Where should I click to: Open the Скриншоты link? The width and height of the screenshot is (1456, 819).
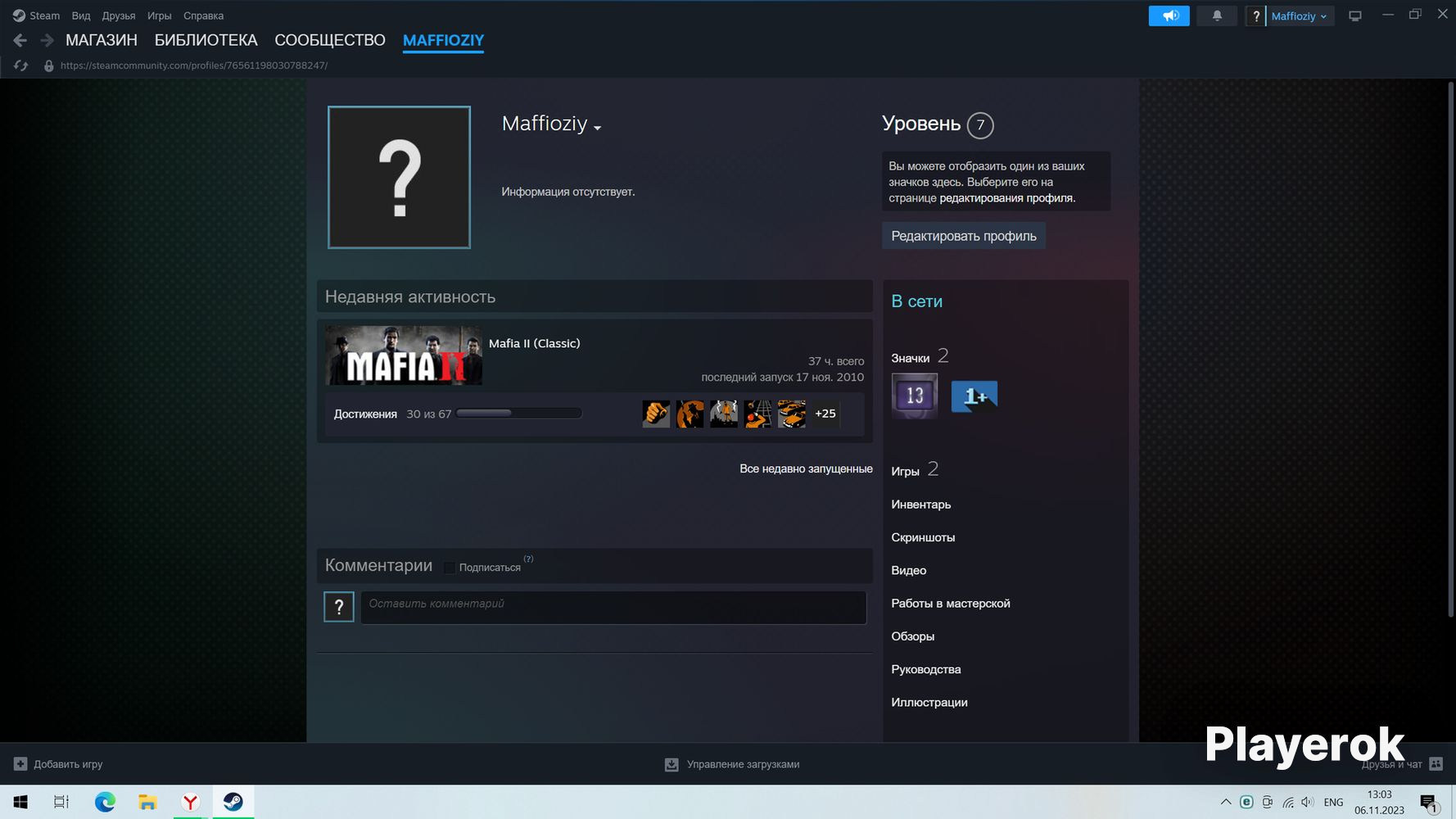(923, 537)
